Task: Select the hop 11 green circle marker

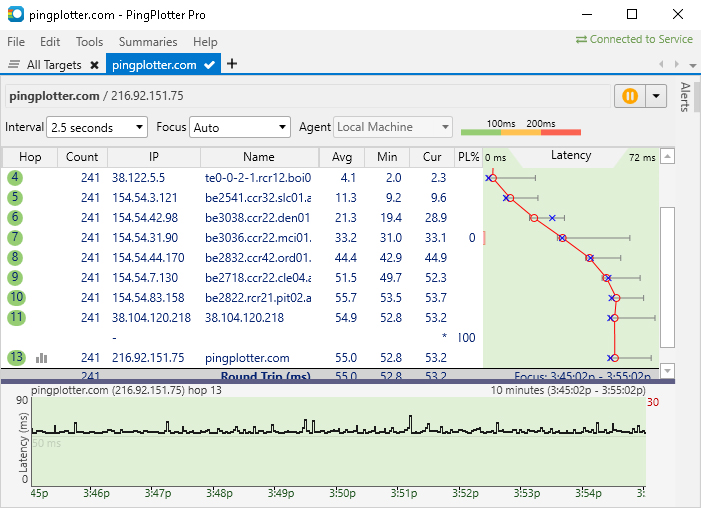Action: click(x=16, y=317)
